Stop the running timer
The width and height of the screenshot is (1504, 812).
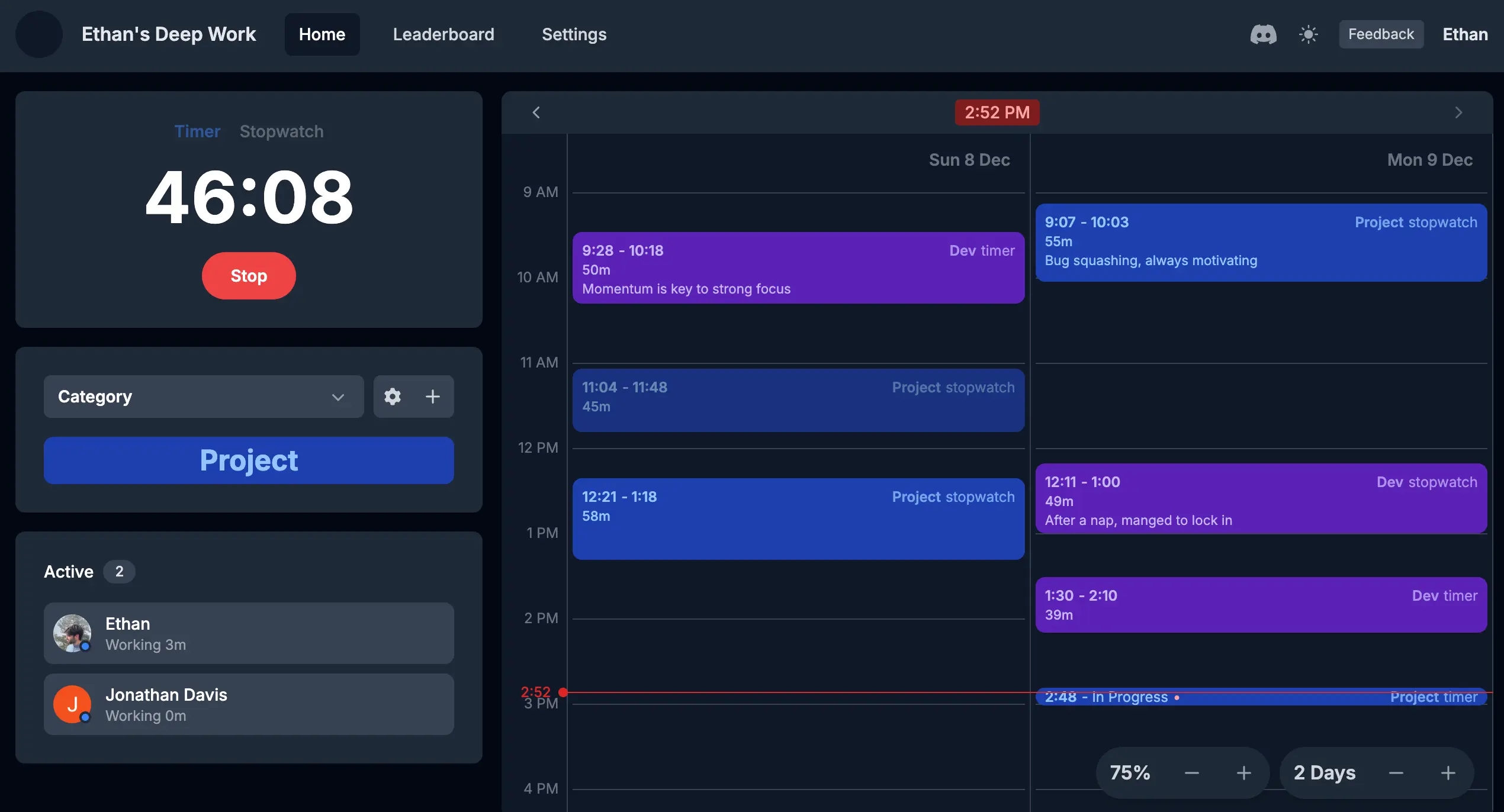[249, 276]
